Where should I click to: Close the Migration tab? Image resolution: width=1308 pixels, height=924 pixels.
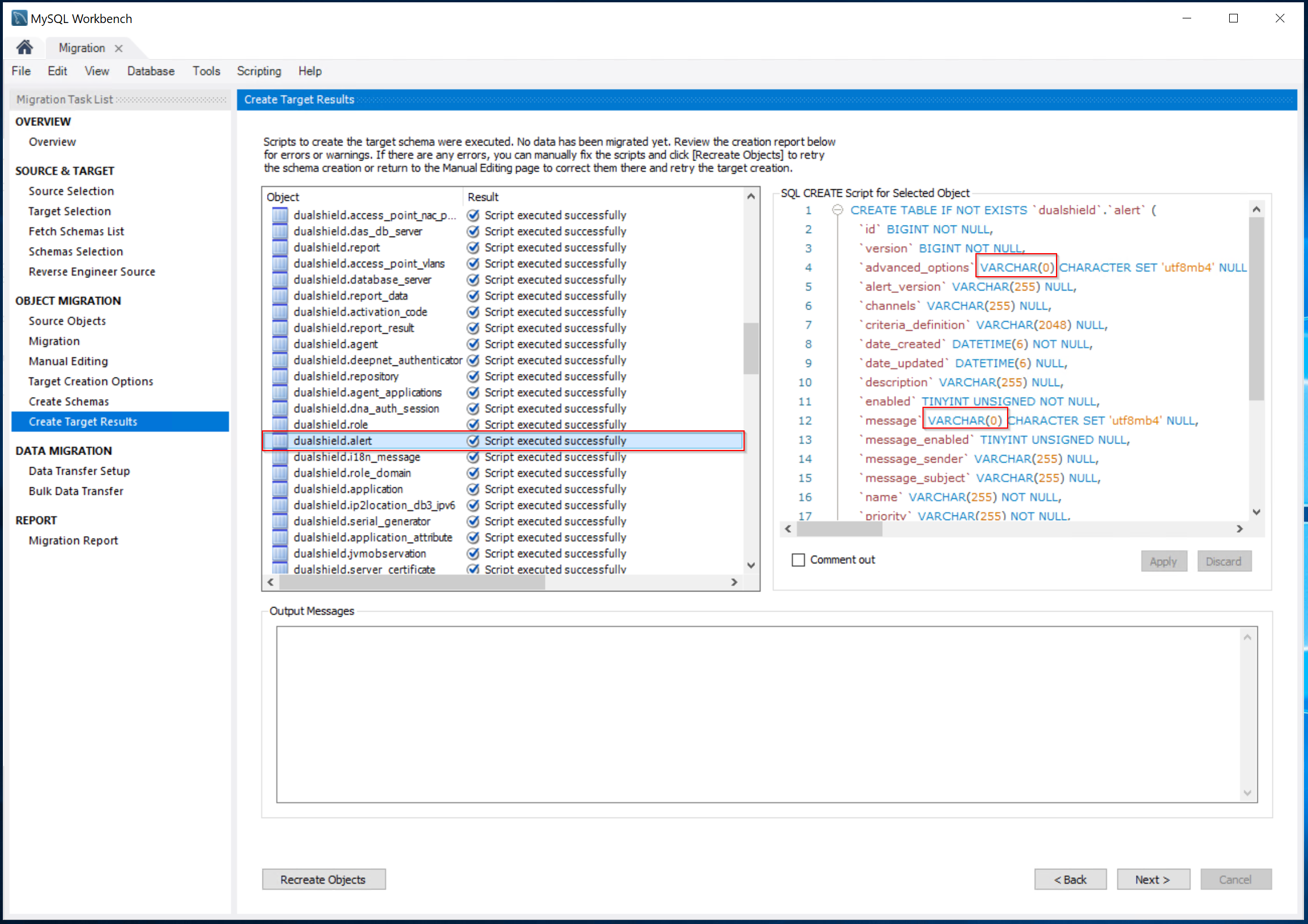119,48
